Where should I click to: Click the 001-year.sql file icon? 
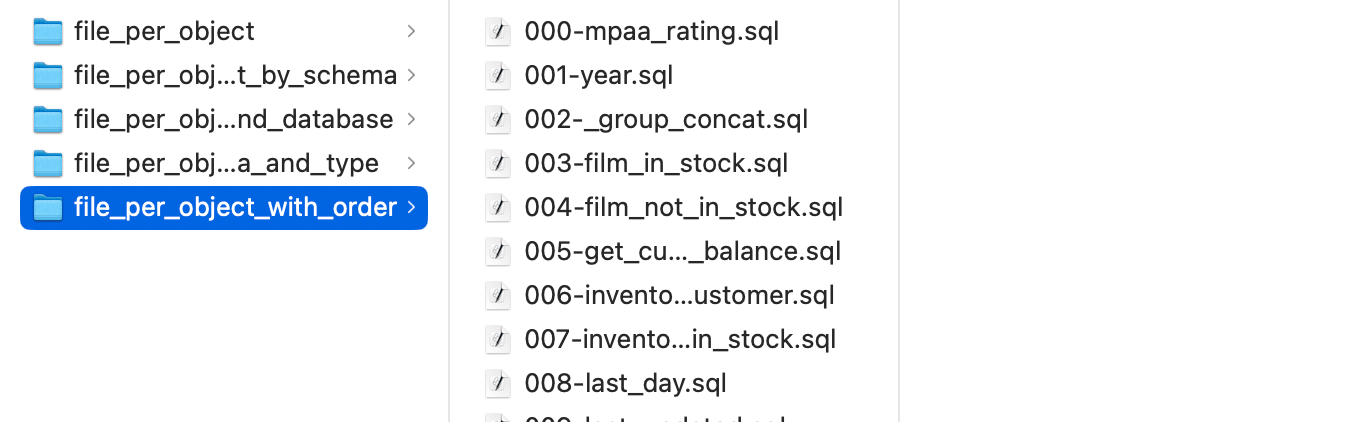pyautogui.click(x=498, y=76)
